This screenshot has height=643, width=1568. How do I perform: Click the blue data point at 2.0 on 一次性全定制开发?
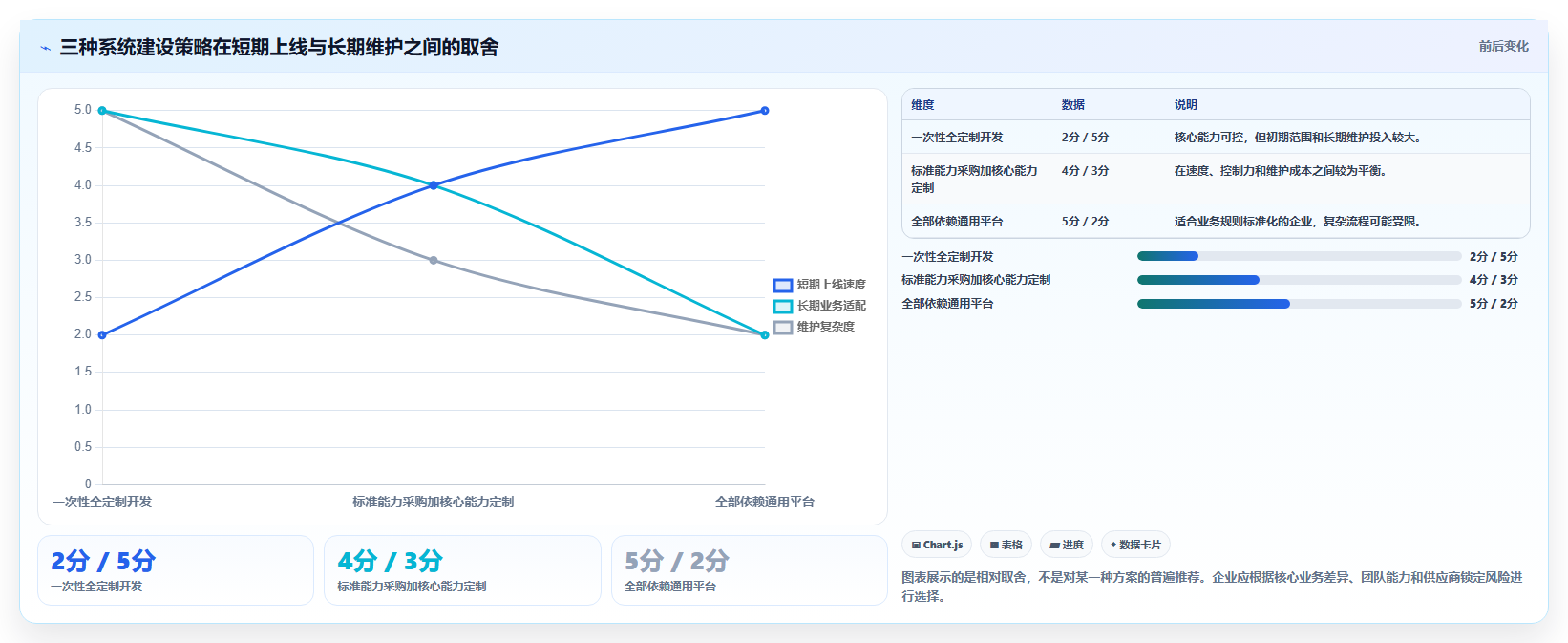tap(102, 335)
